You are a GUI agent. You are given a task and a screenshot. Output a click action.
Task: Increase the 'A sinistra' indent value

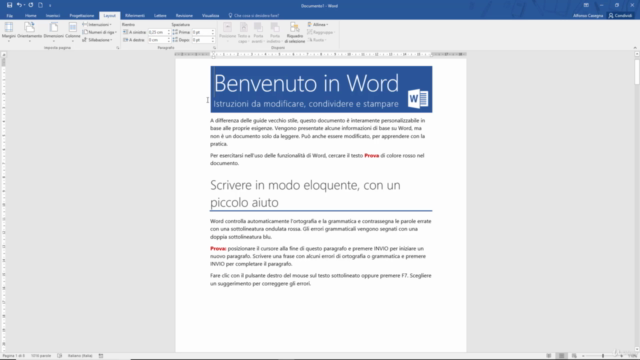[x=169, y=31]
